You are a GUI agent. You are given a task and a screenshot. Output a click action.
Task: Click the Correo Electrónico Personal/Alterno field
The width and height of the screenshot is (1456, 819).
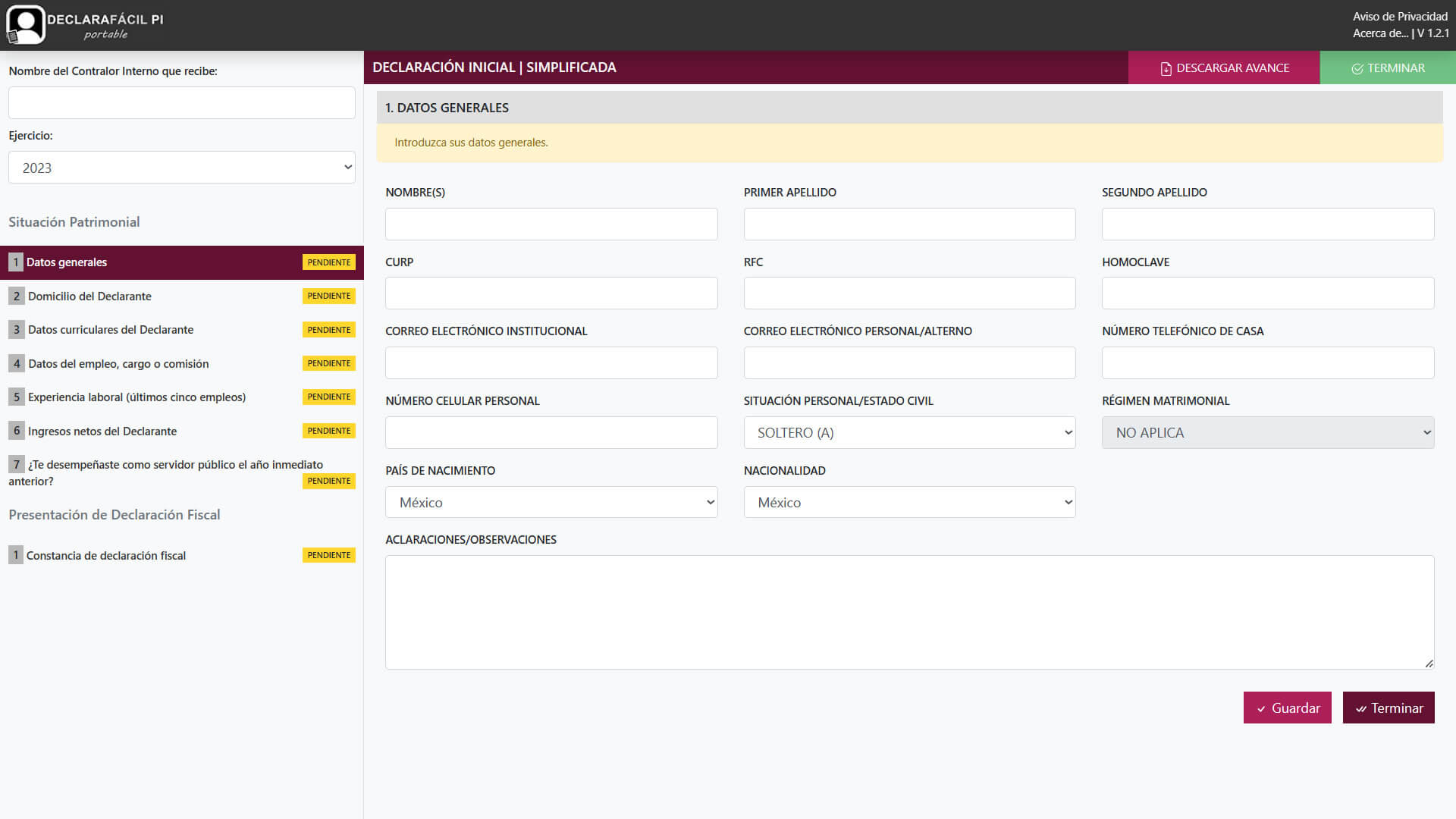[909, 363]
